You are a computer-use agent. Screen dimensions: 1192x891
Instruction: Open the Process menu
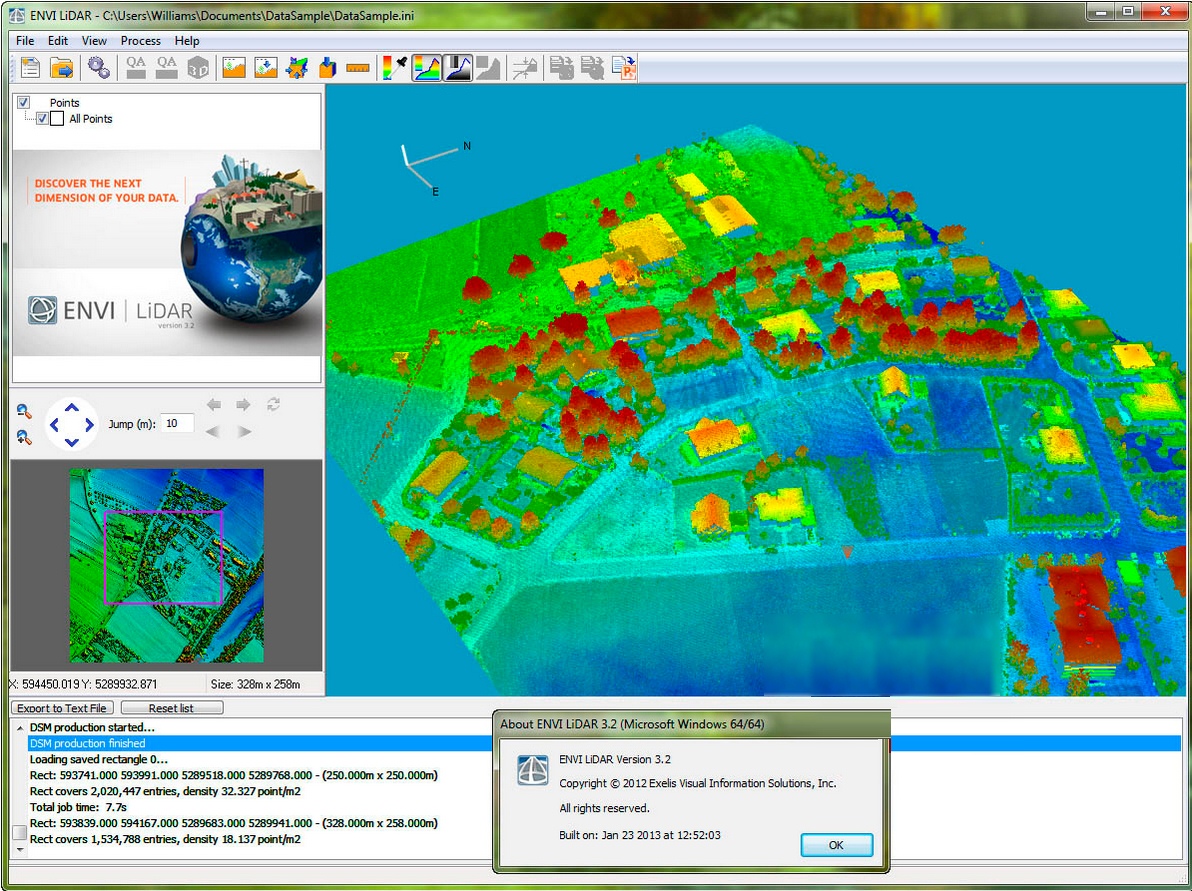pos(141,41)
